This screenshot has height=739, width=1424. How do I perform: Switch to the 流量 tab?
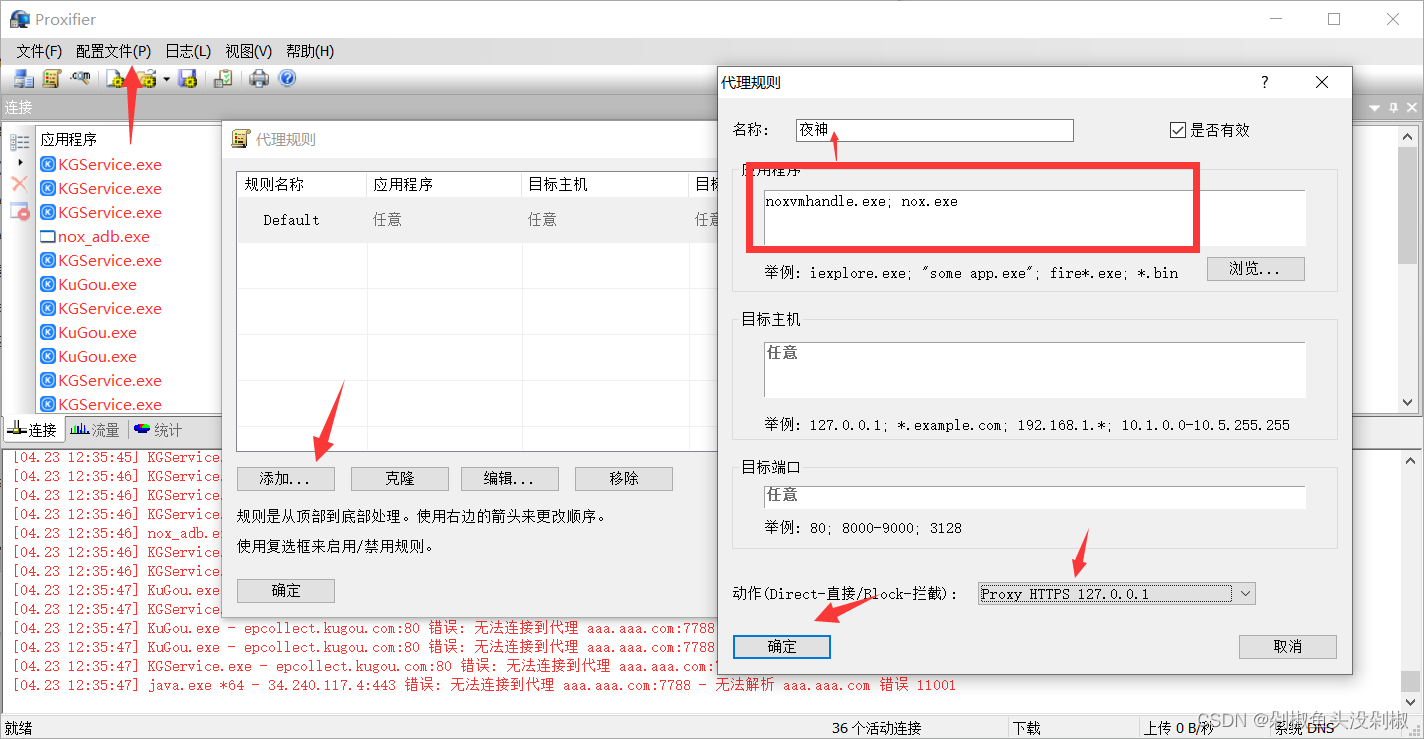[x=95, y=430]
